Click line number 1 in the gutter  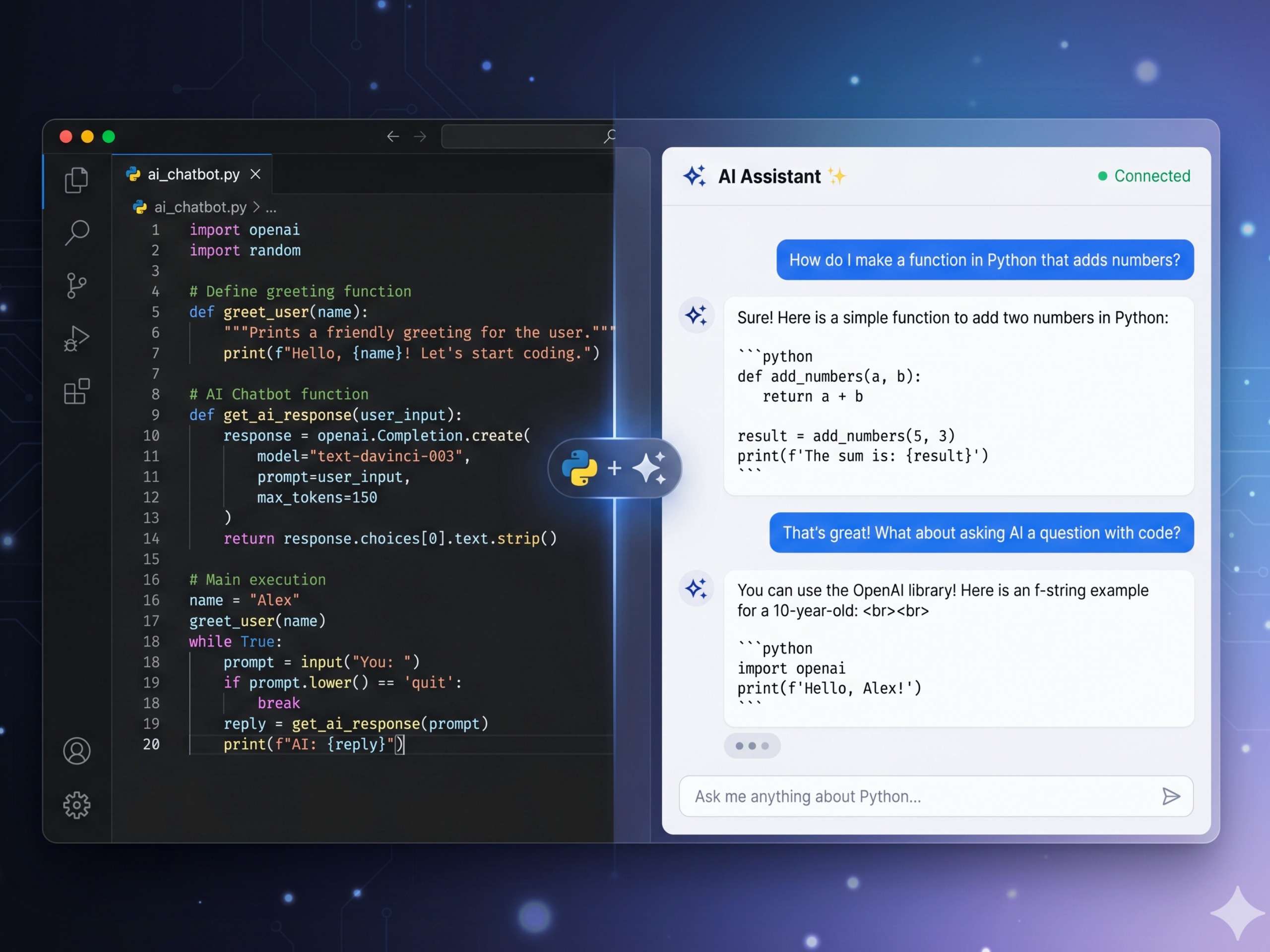(156, 230)
